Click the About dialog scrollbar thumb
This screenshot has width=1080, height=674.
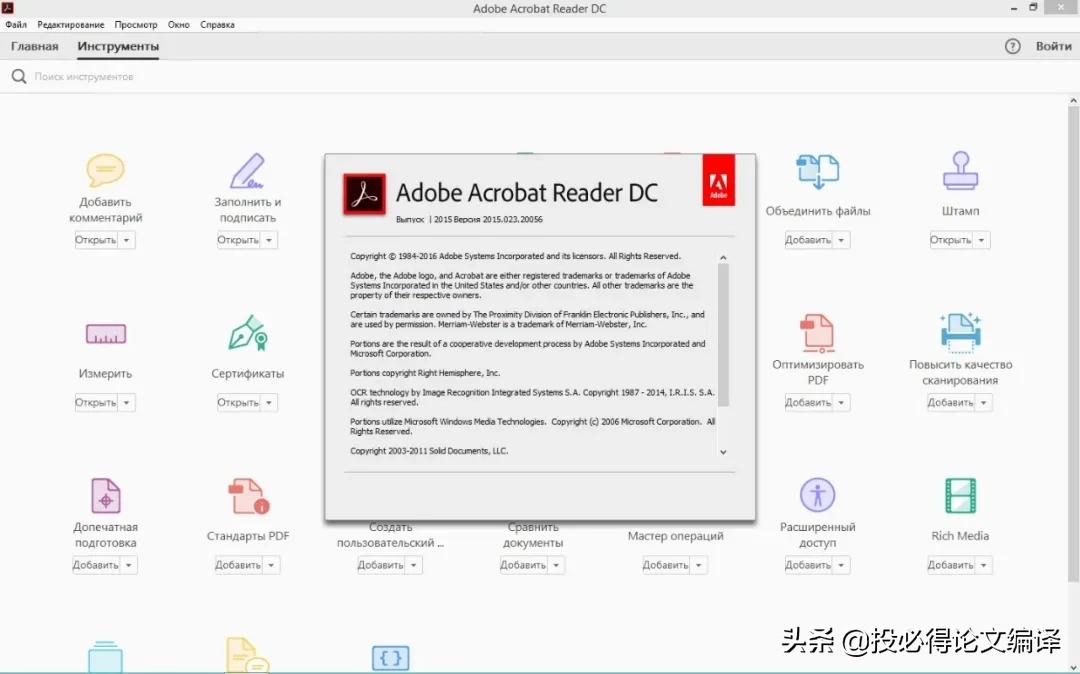tap(723, 335)
